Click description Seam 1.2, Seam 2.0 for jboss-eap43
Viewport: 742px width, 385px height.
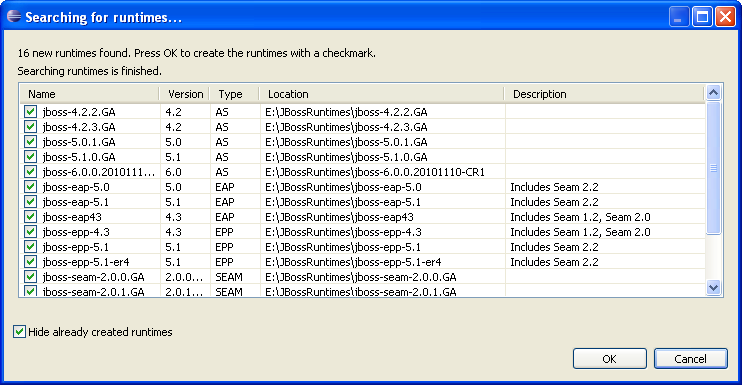pyautogui.click(x=580, y=217)
